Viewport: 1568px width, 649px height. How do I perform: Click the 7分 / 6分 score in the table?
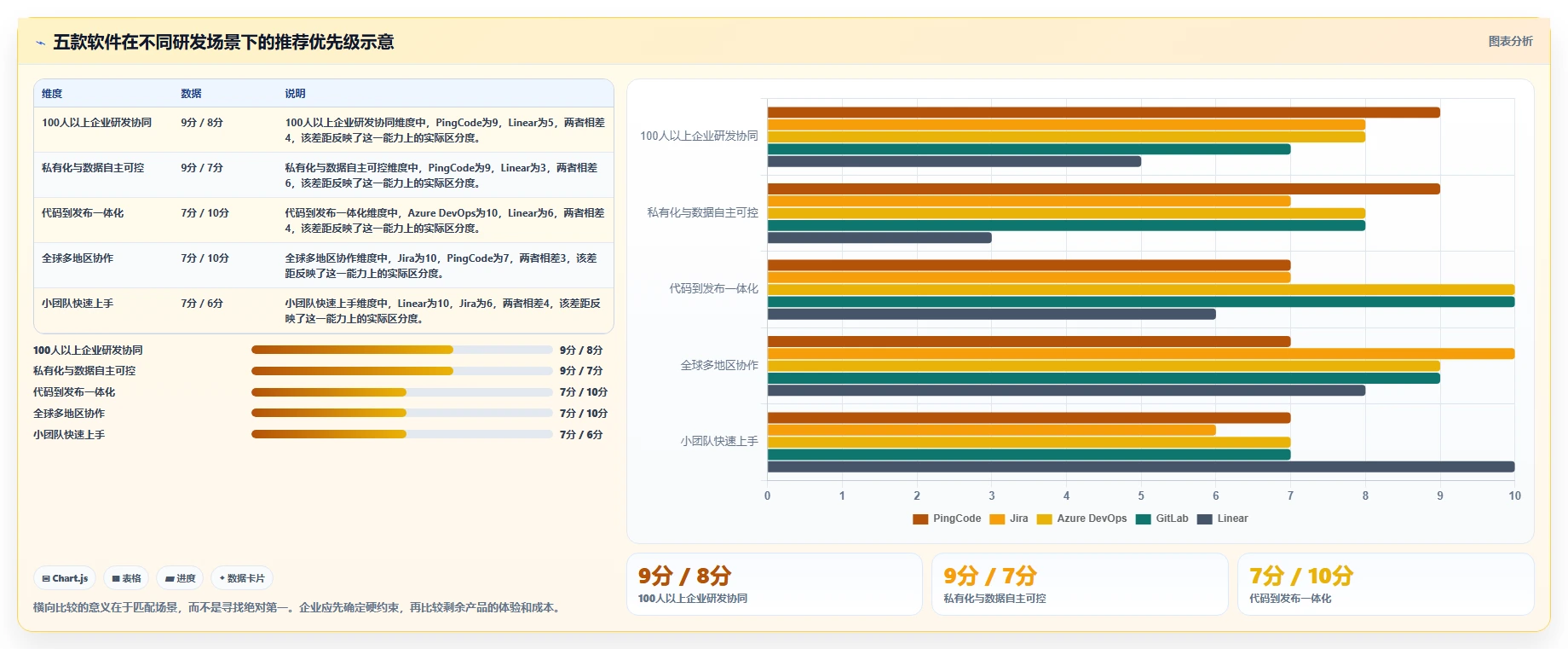(x=202, y=304)
